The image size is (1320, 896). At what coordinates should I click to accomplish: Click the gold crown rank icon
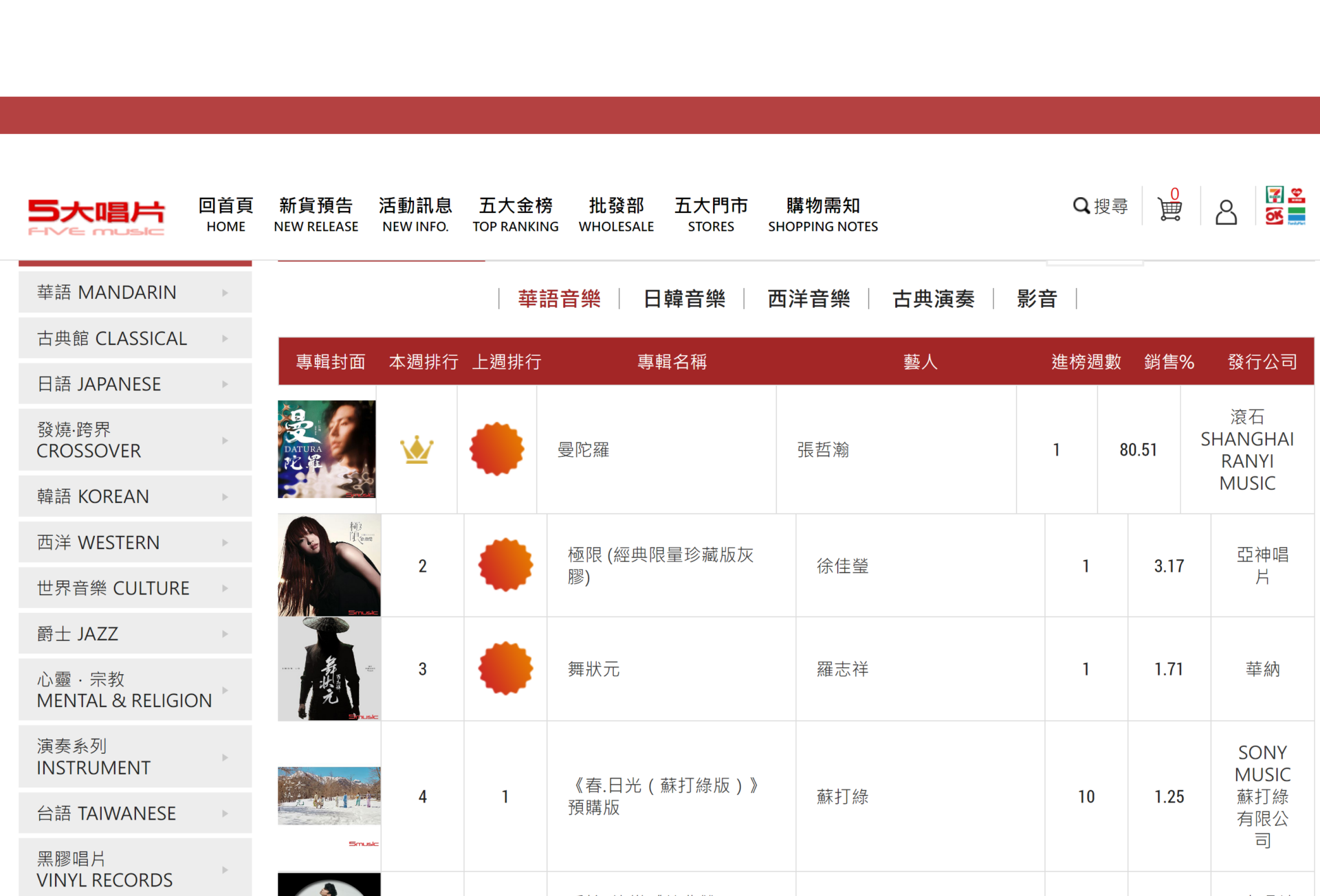pyautogui.click(x=417, y=450)
